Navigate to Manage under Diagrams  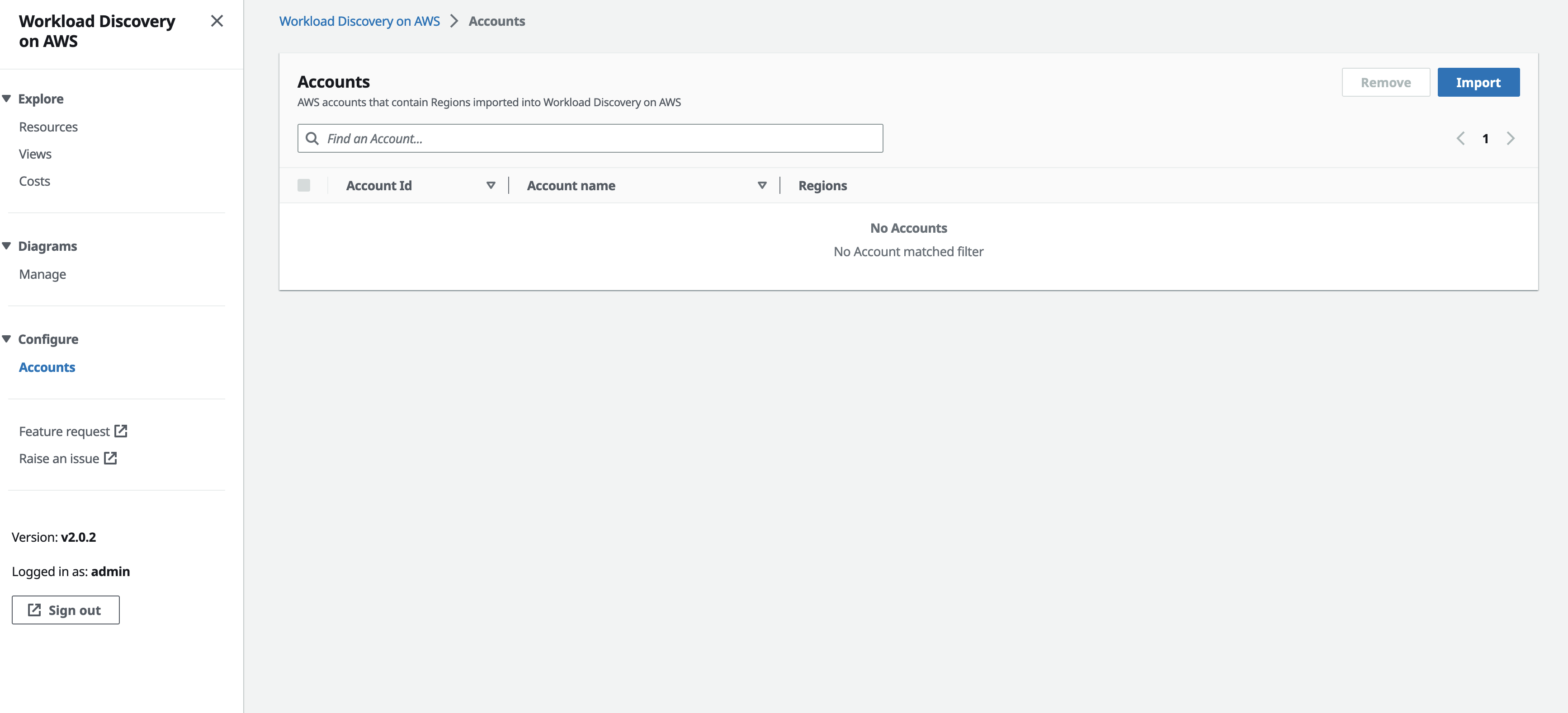(42, 273)
